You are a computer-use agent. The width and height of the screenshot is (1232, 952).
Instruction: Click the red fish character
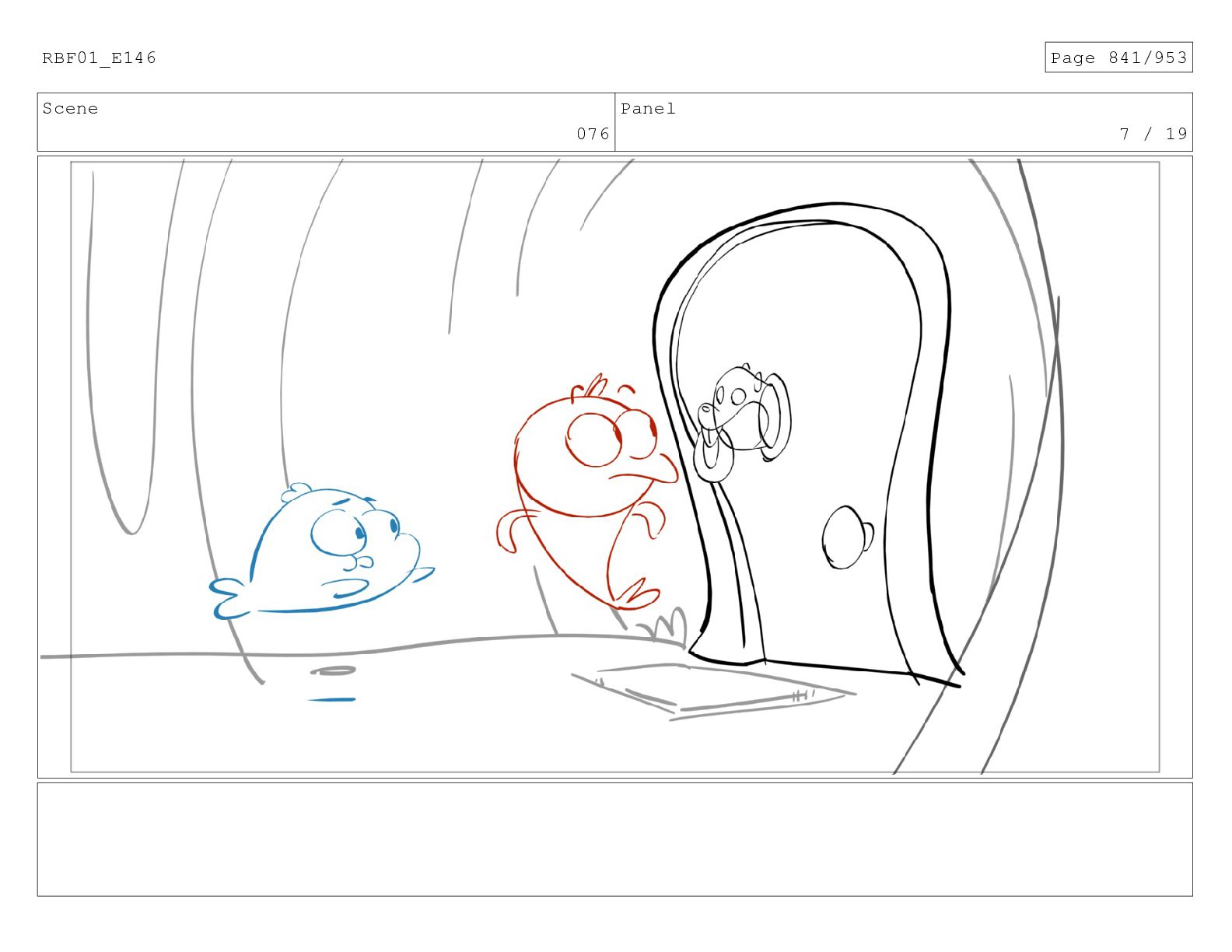coord(587,492)
